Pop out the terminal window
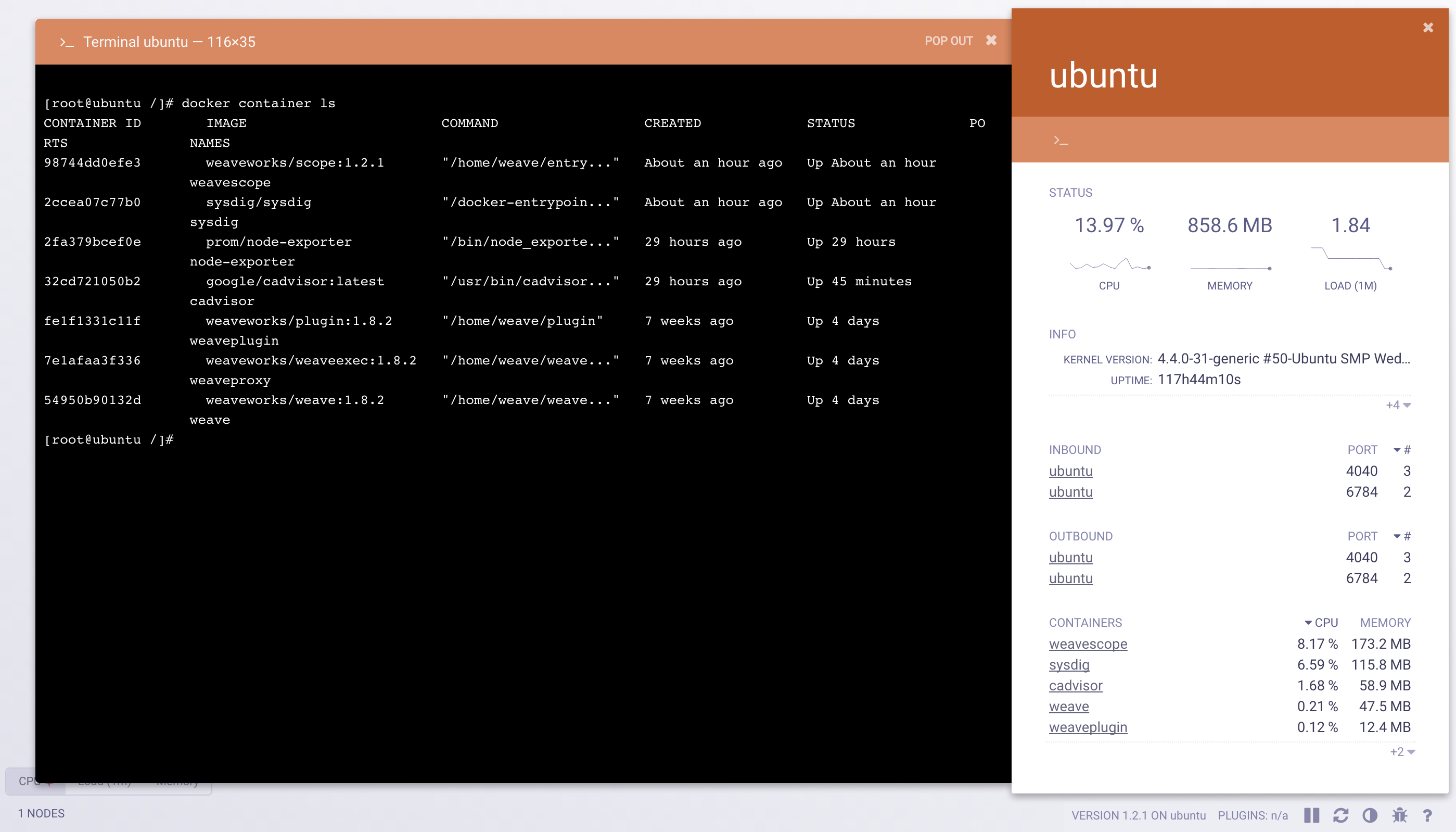Screen dimensions: 1456x832 [949, 41]
